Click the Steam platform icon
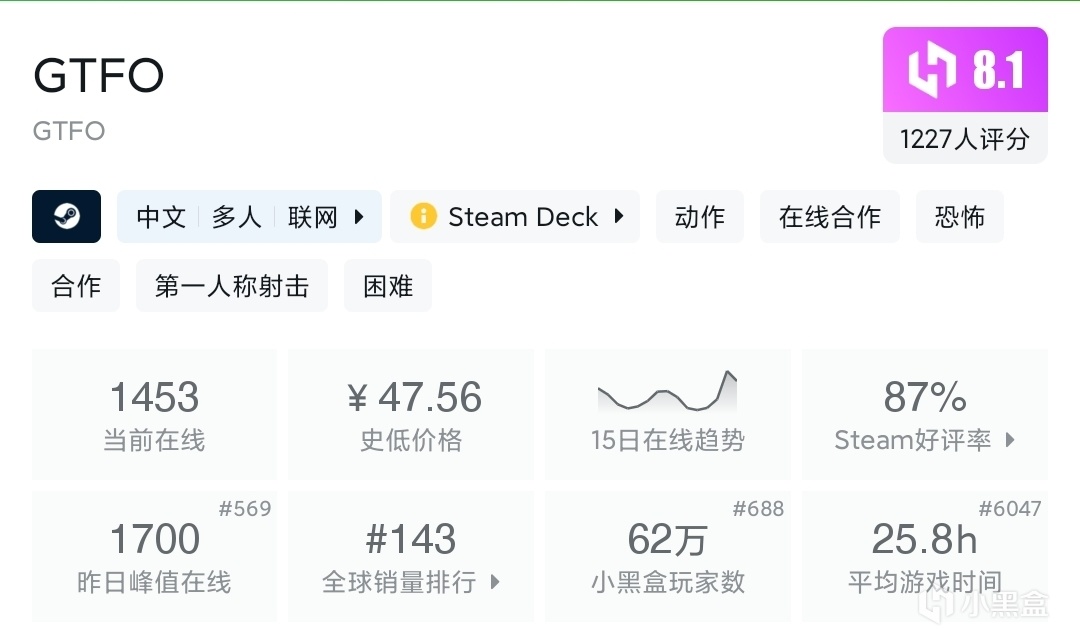The height and width of the screenshot is (640, 1080). [x=67, y=217]
